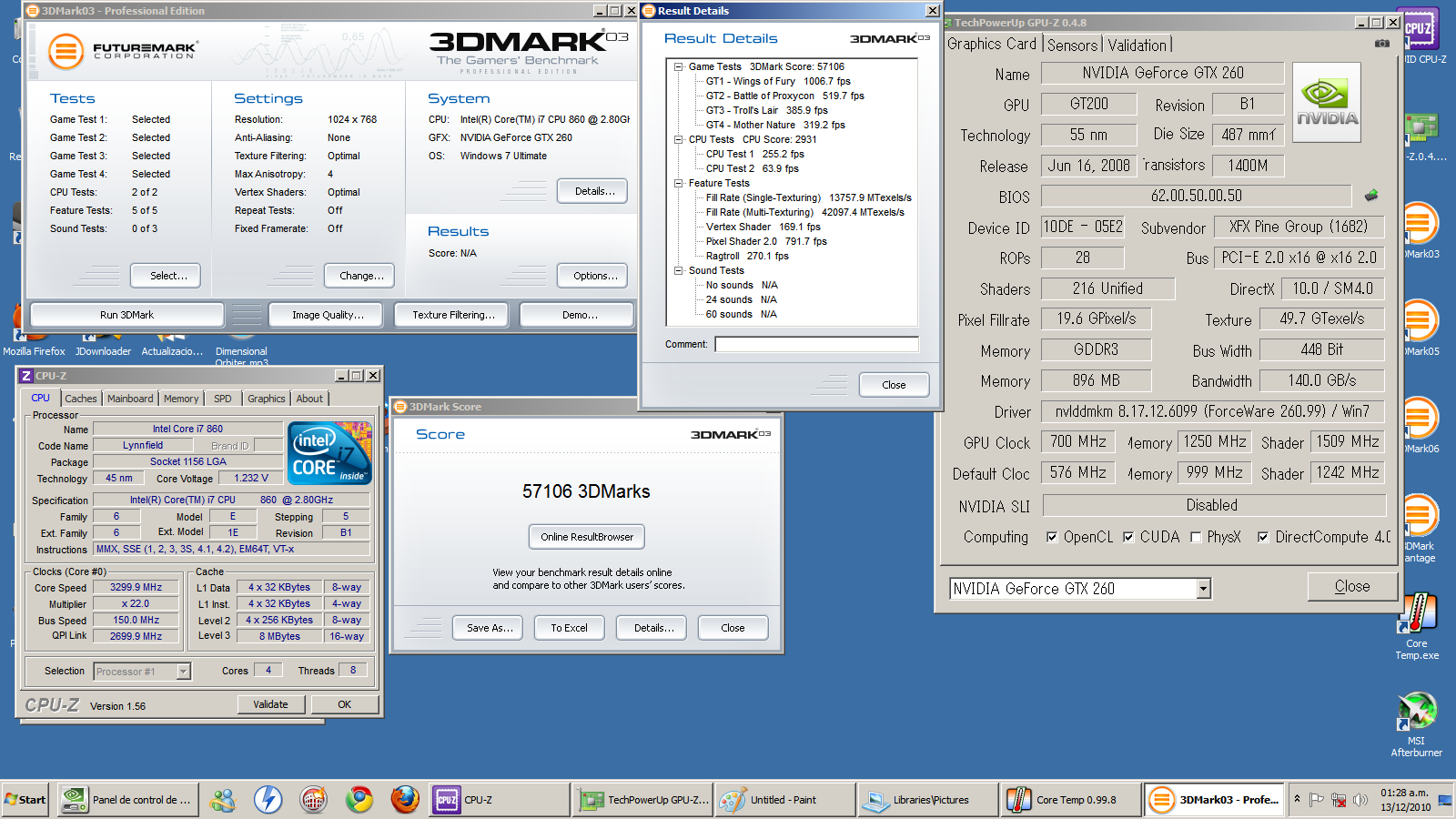Toggle the PhysX checkbox in GPU-Z
Viewport: 1456px width, 819px height.
[x=1196, y=537]
